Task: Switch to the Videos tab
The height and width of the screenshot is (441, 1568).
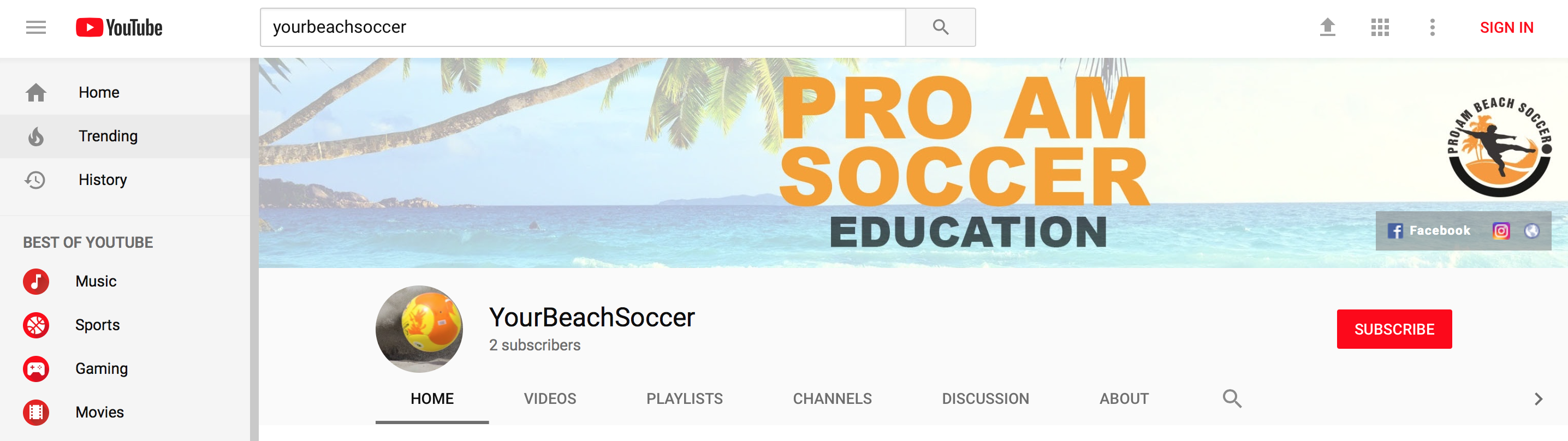Action: pos(550,398)
